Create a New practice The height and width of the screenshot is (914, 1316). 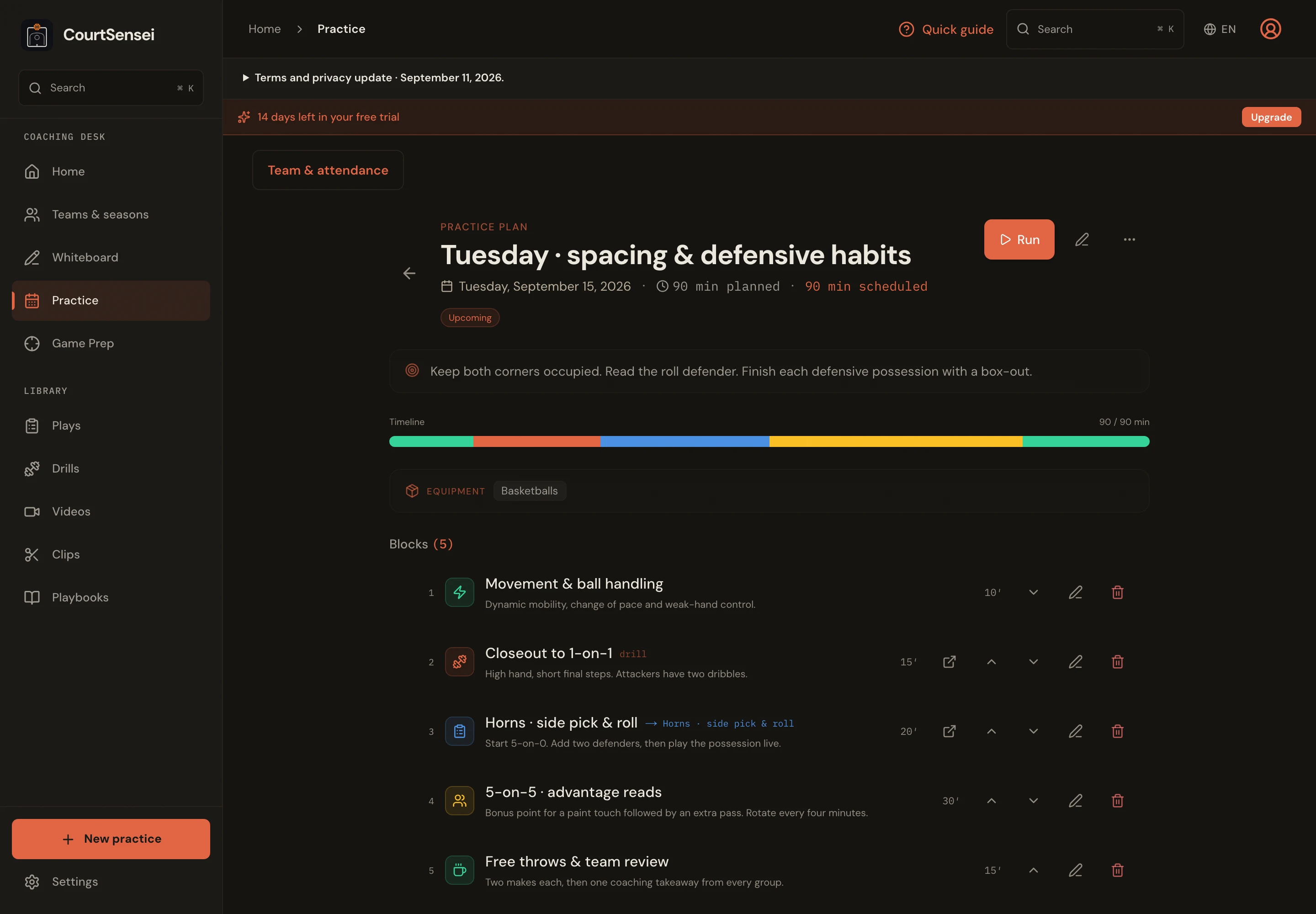(x=111, y=839)
